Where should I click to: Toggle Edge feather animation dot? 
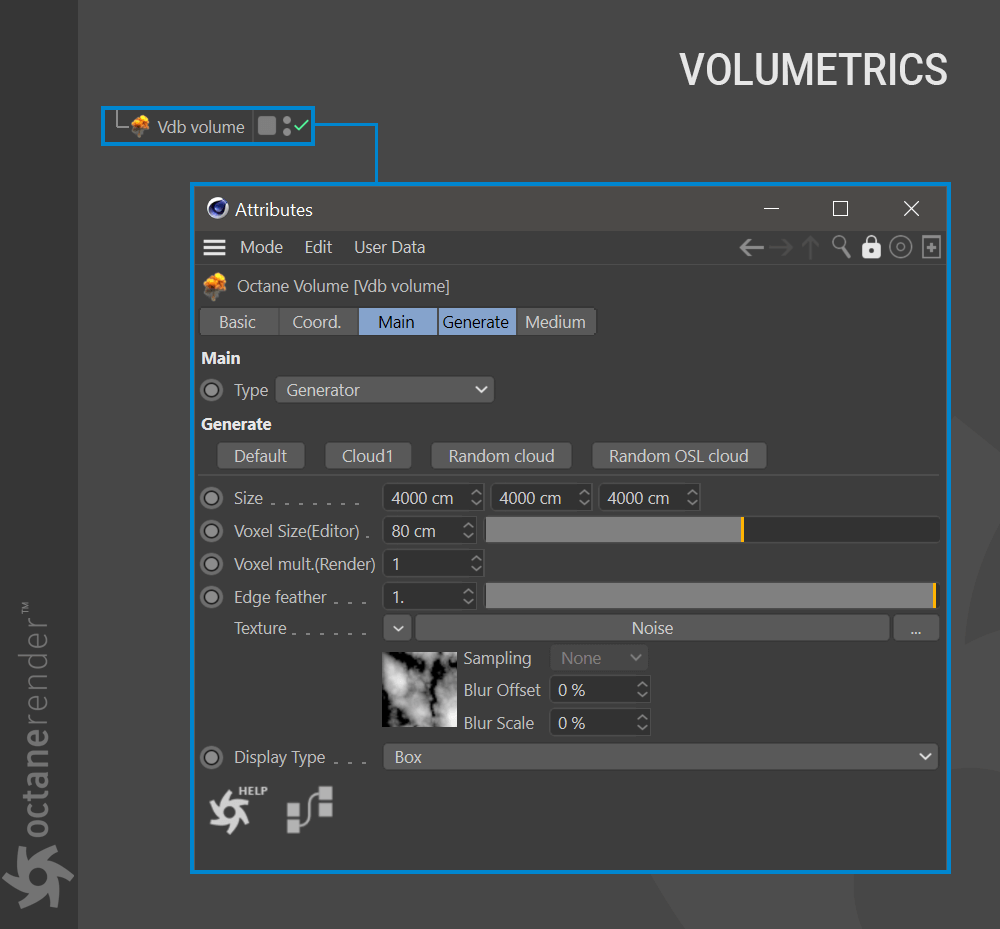click(x=212, y=597)
